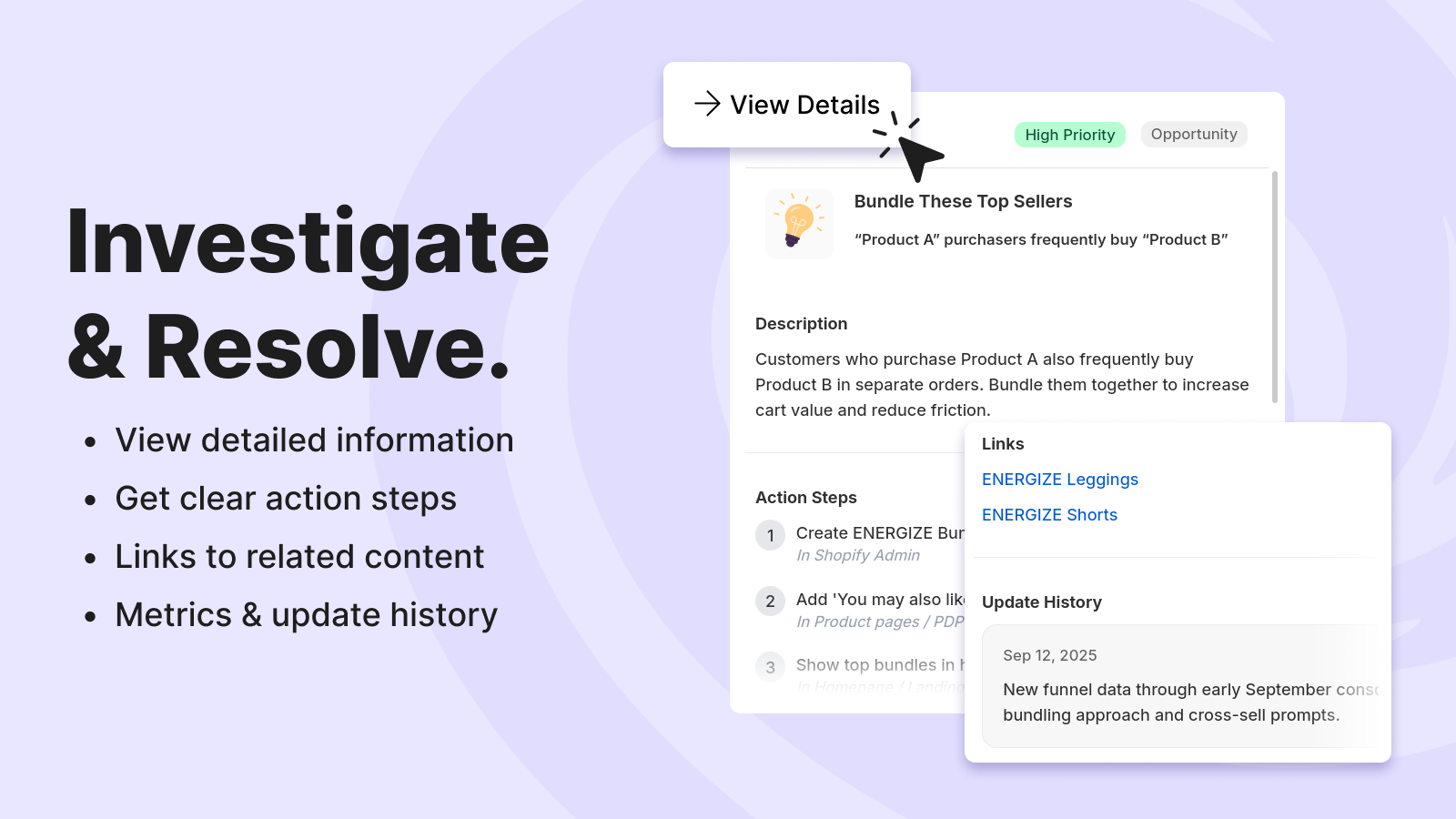Select the Opportunity tag
The height and width of the screenshot is (819, 1456).
tap(1193, 134)
